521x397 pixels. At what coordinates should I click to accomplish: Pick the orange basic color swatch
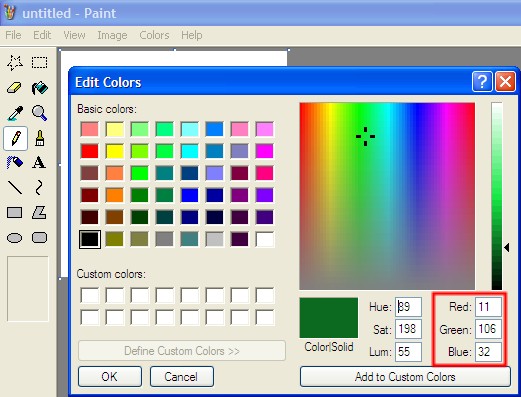point(115,195)
